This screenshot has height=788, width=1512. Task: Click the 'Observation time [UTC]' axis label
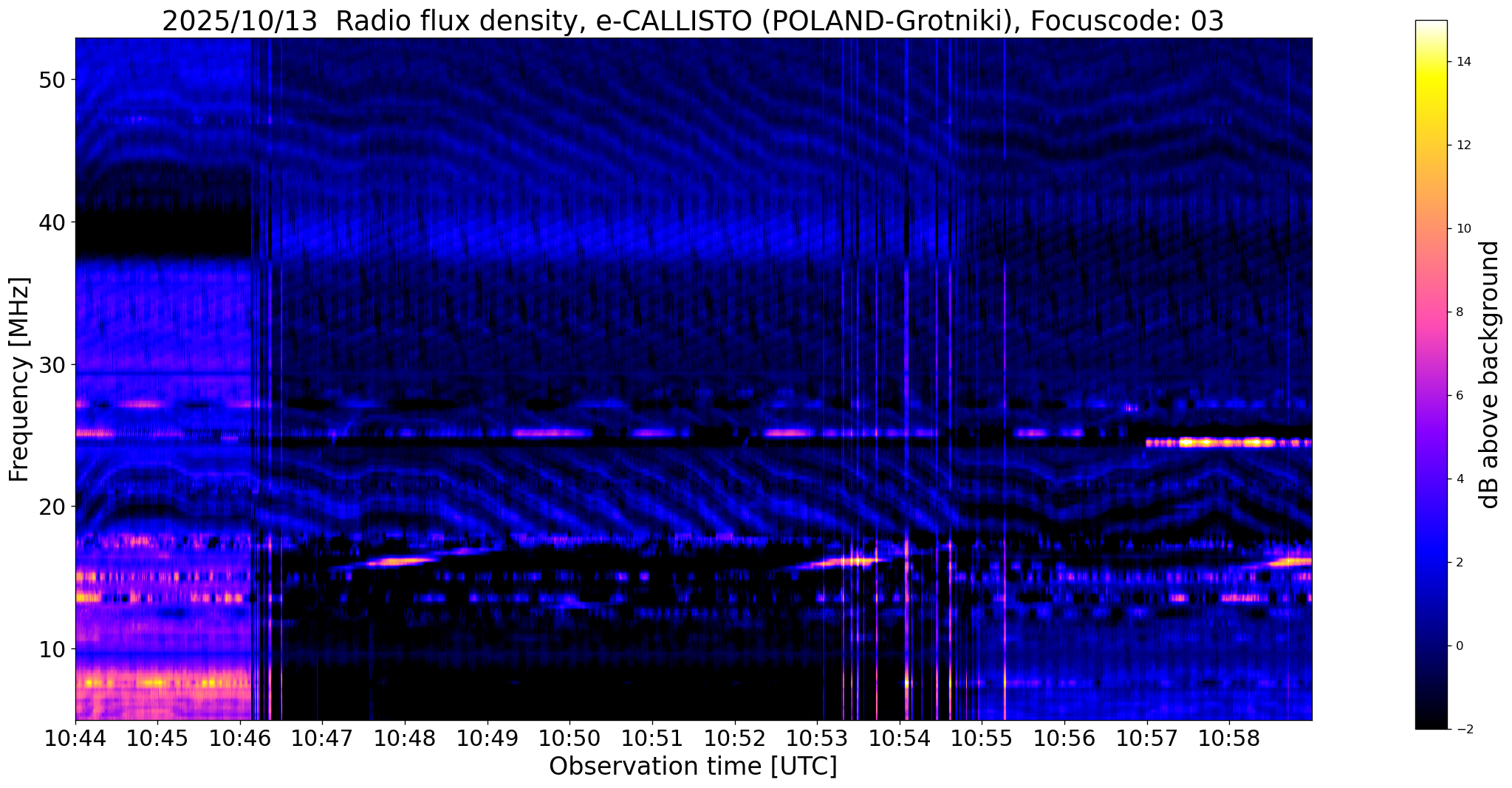693,767
